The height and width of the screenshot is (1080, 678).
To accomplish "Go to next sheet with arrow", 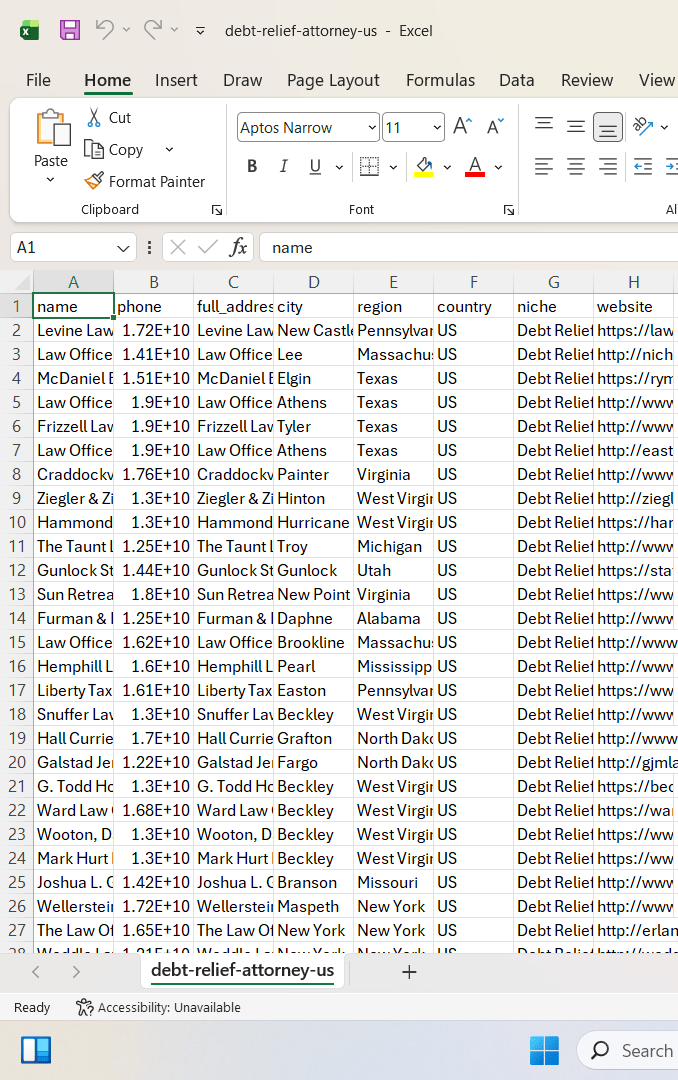I will (x=76, y=972).
